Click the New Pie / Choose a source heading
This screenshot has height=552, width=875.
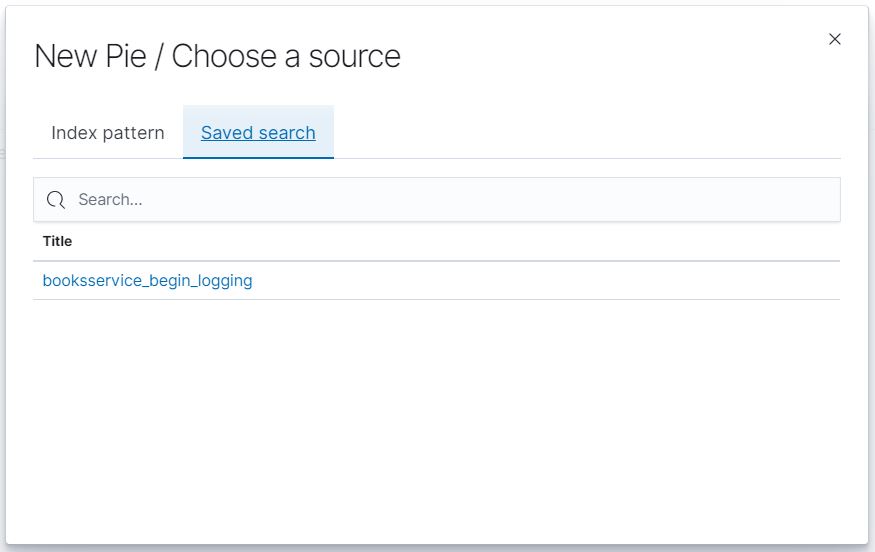point(217,56)
